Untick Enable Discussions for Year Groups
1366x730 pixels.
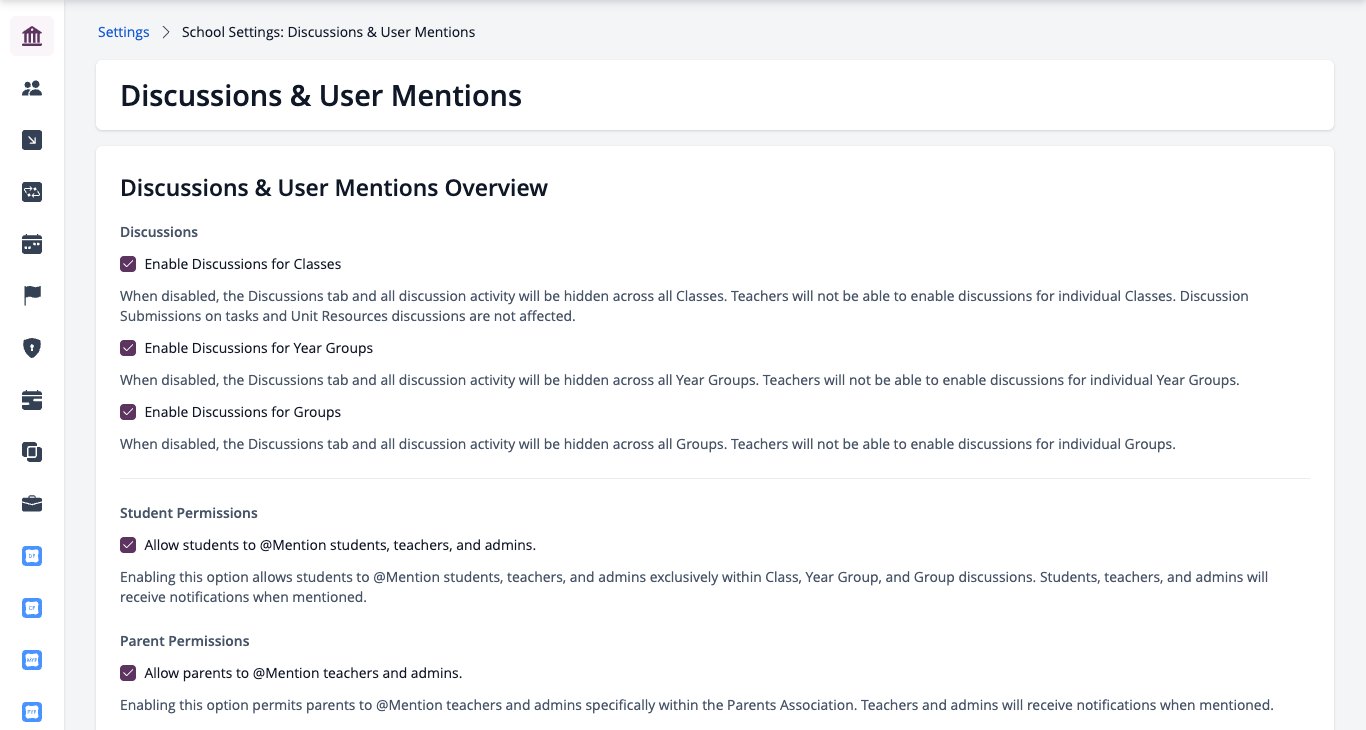tap(128, 348)
